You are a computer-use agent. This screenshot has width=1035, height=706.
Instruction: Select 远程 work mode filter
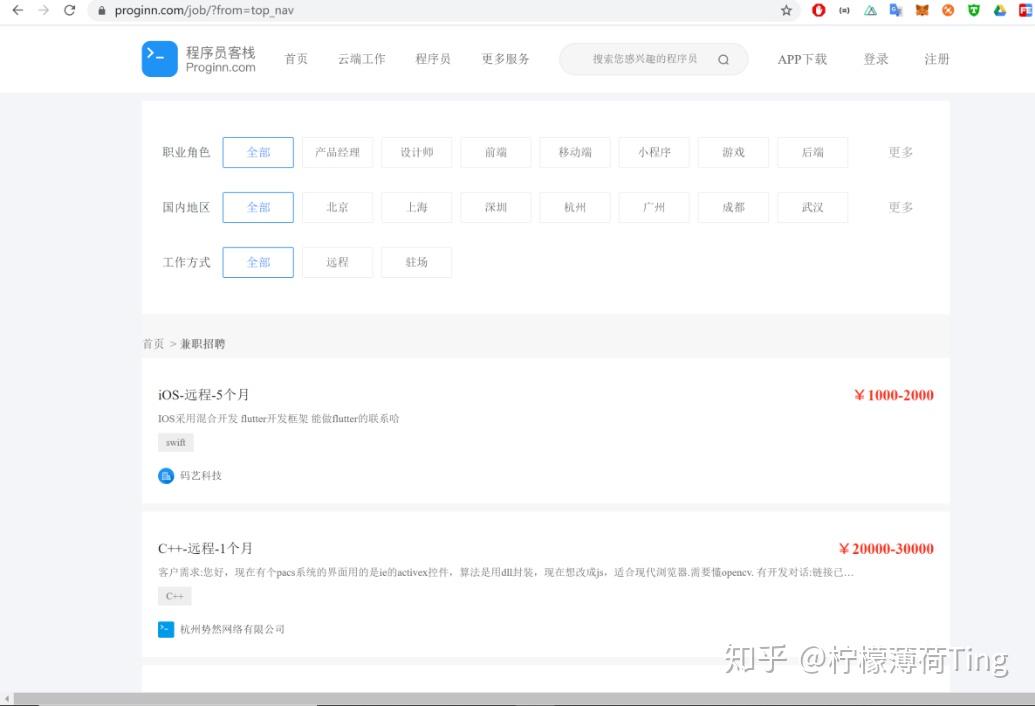(337, 263)
